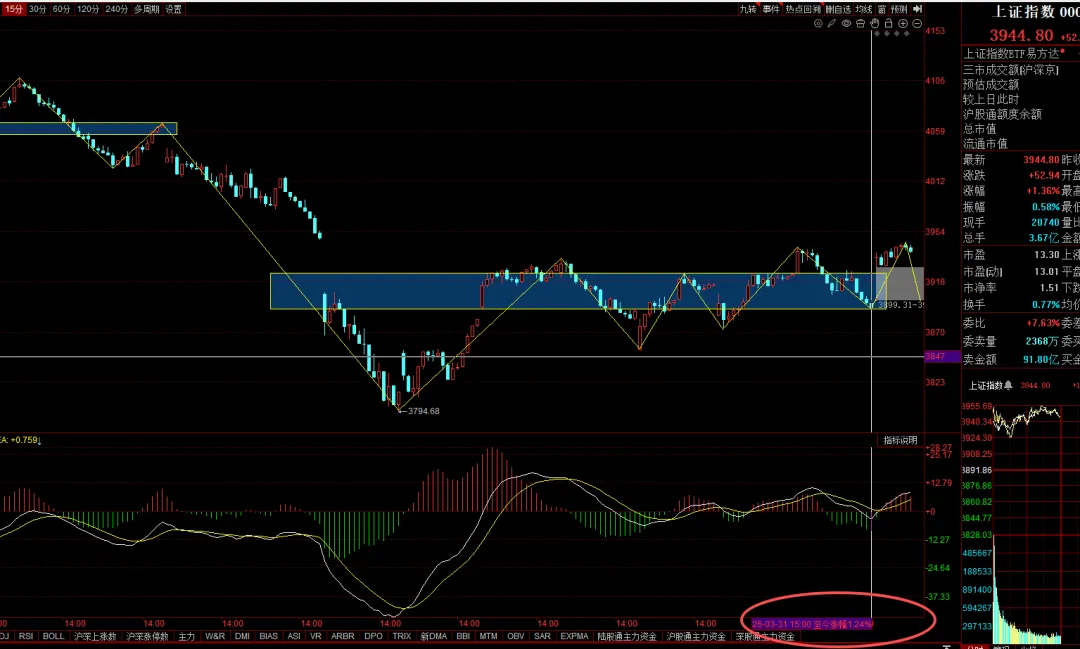Click the 总市值 row label
Screen dimensions: 1080x649
click(x=979, y=129)
